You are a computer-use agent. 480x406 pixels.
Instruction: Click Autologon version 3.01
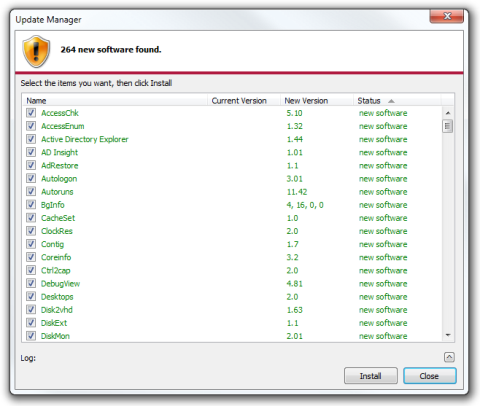[295, 179]
